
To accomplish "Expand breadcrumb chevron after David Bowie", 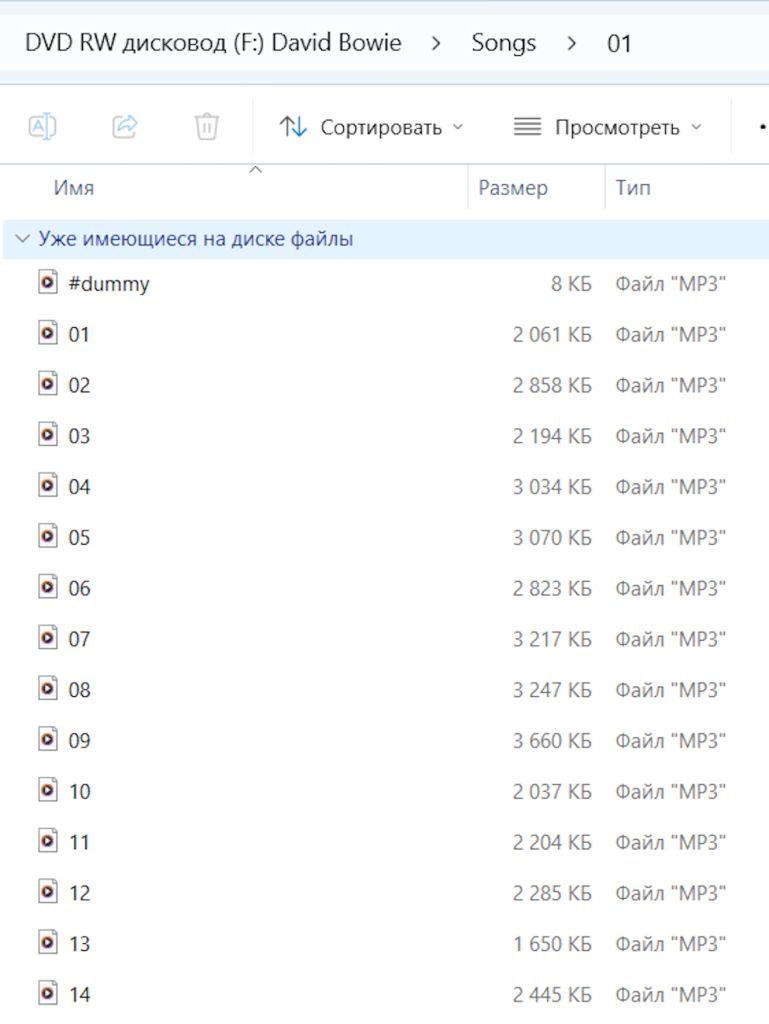I will [x=436, y=44].
